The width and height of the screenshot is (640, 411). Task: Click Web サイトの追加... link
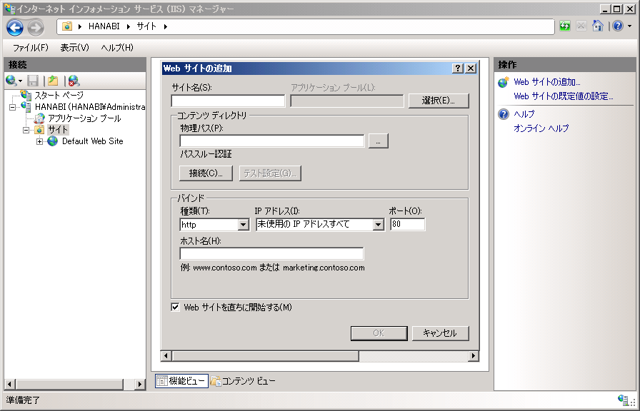click(x=547, y=82)
